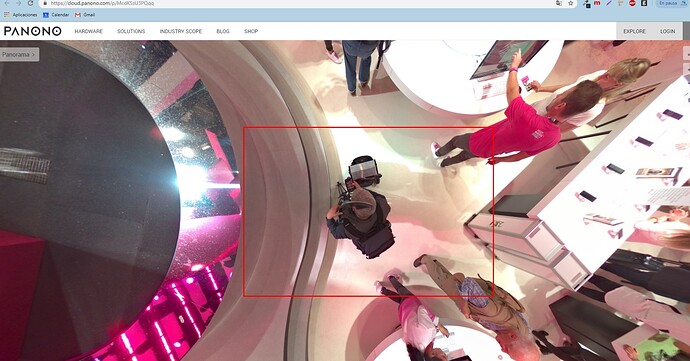This screenshot has height=361, width=690.
Task: Go to the Blog page
Action: [223, 31]
